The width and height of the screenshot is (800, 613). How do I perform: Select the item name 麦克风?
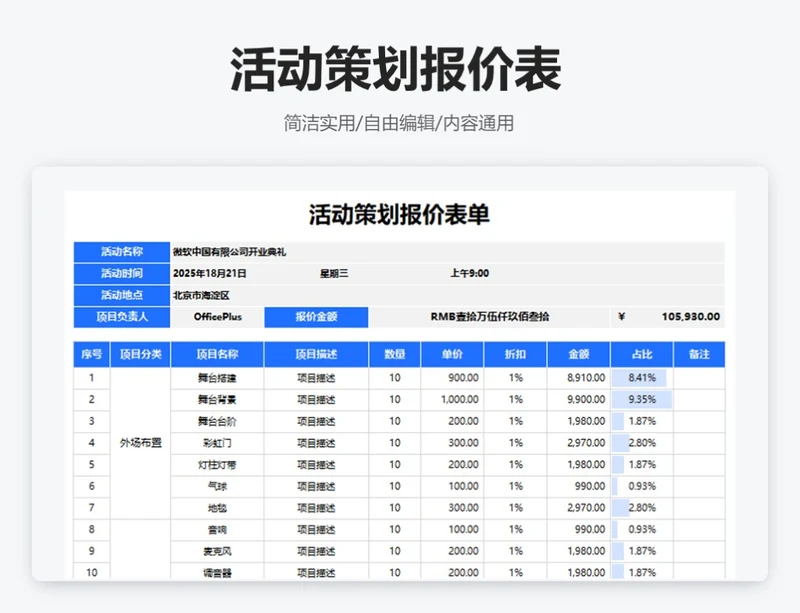pyautogui.click(x=217, y=551)
